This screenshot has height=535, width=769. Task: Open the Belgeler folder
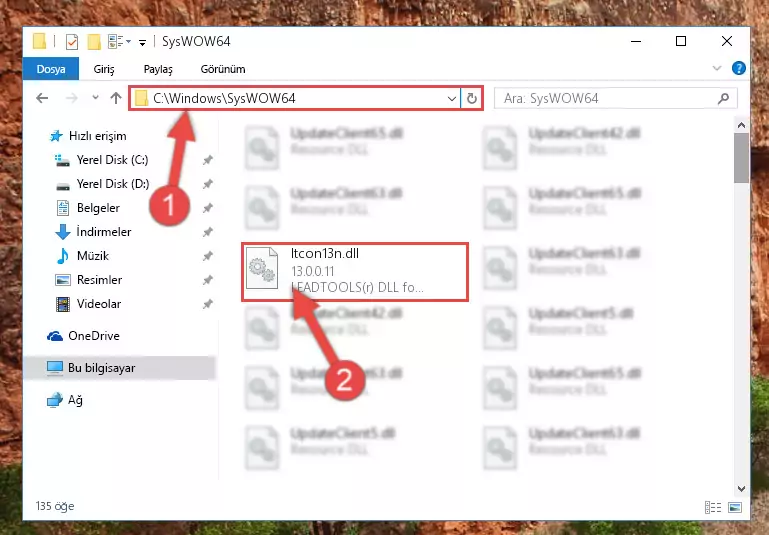(98, 208)
